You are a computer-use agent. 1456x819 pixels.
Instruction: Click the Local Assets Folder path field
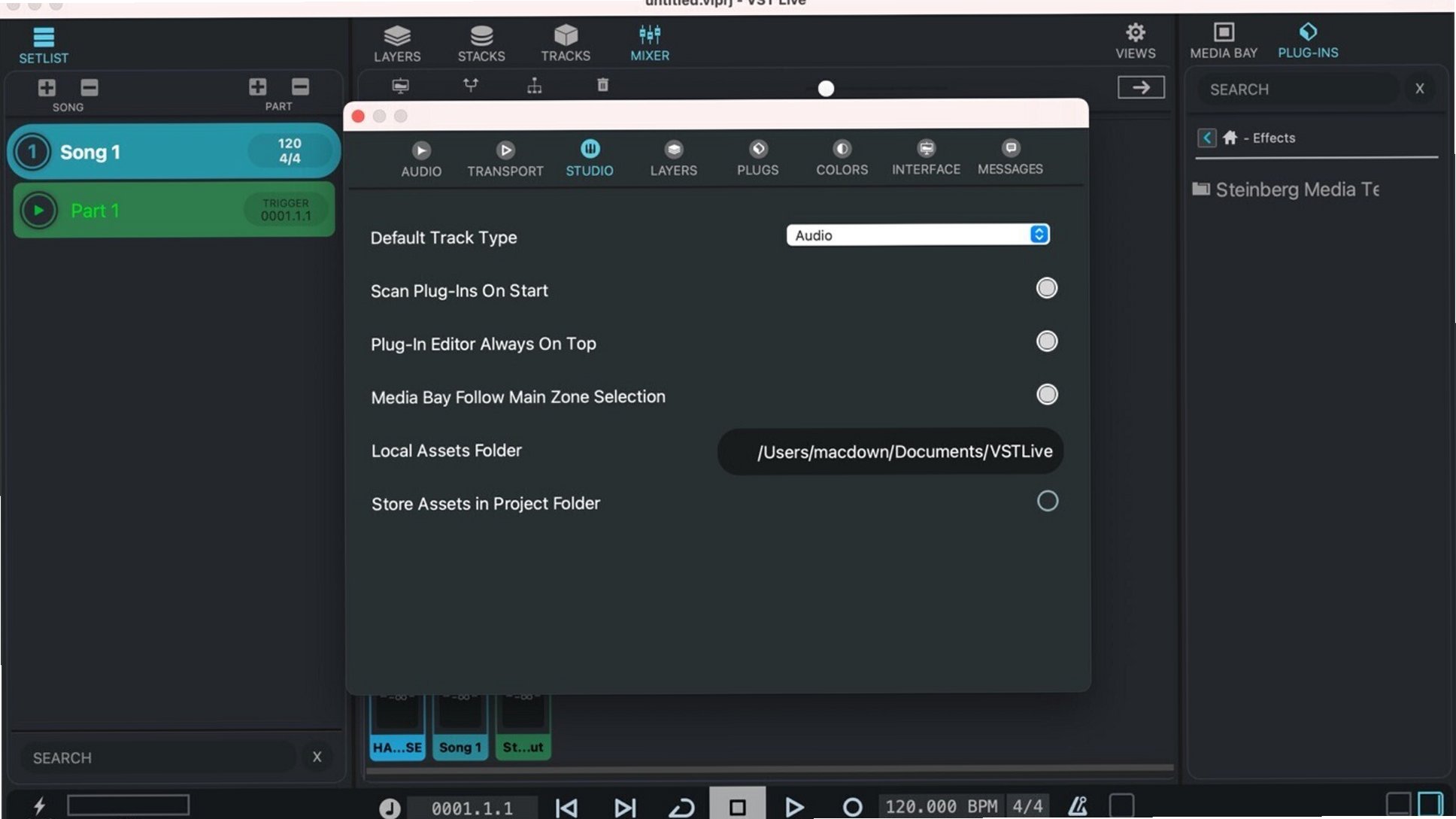coord(890,451)
